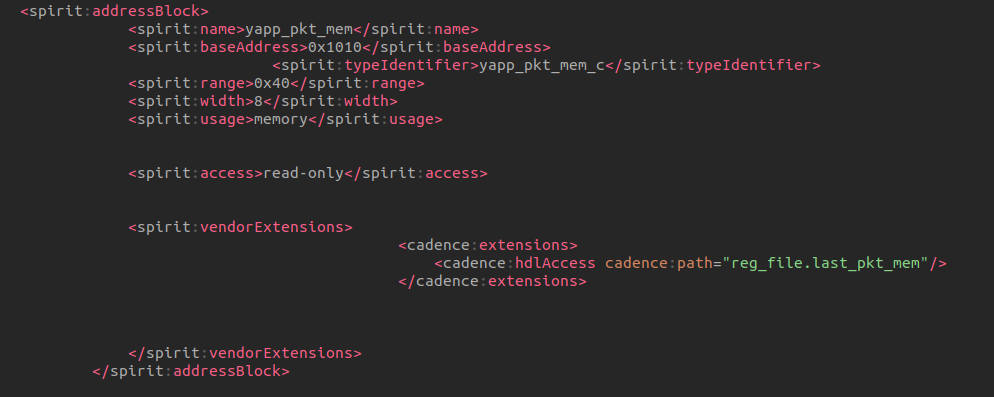Click the closing cadence:extensions tag
Image resolution: width=994 pixels, height=397 pixels.
point(493,281)
